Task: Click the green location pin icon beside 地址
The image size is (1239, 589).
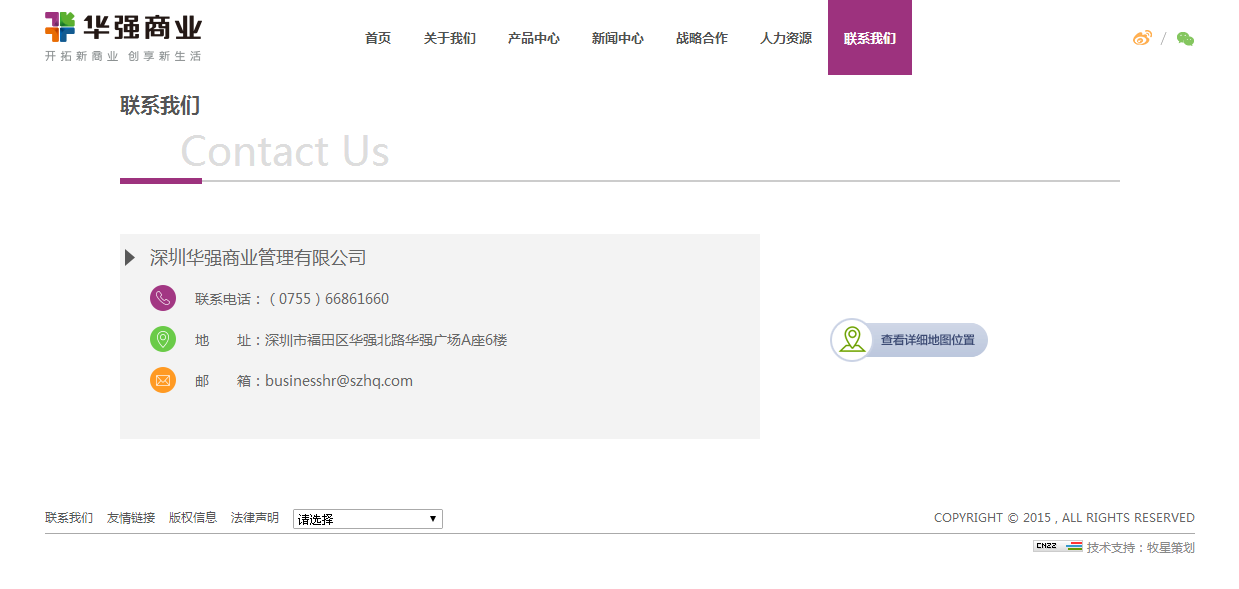Action: tap(163, 339)
